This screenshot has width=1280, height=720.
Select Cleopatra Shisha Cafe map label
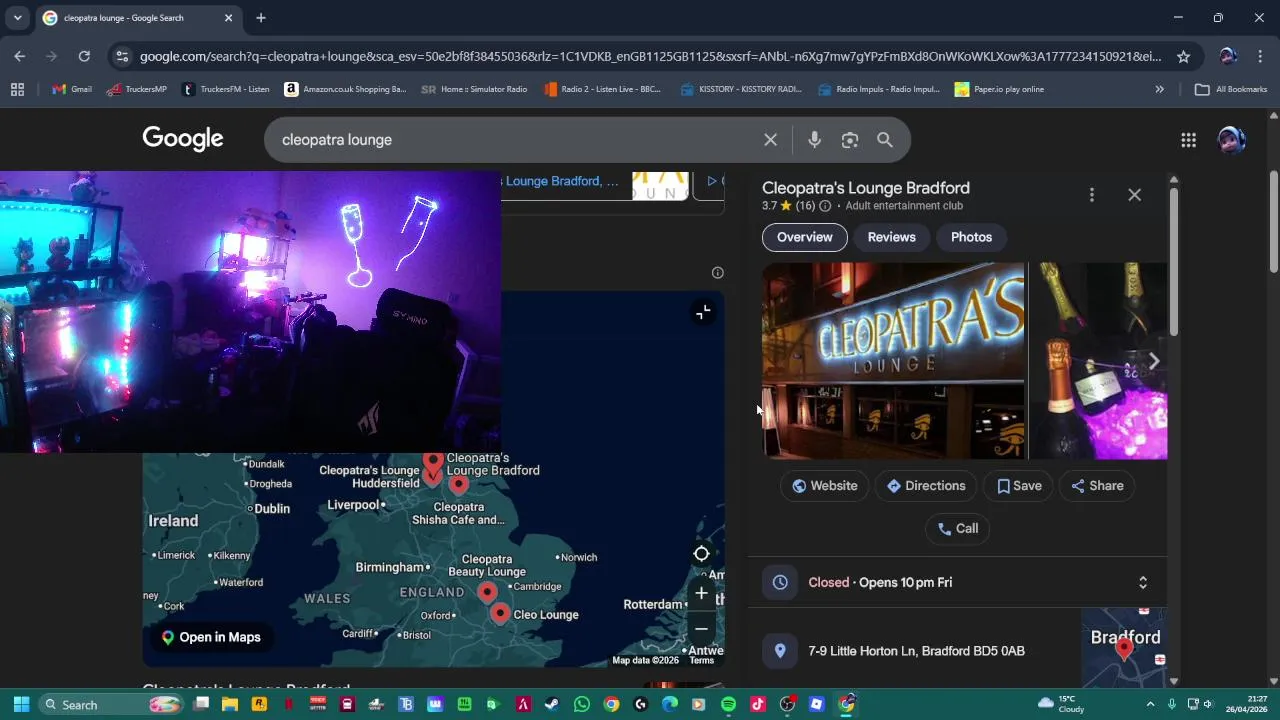(x=459, y=514)
